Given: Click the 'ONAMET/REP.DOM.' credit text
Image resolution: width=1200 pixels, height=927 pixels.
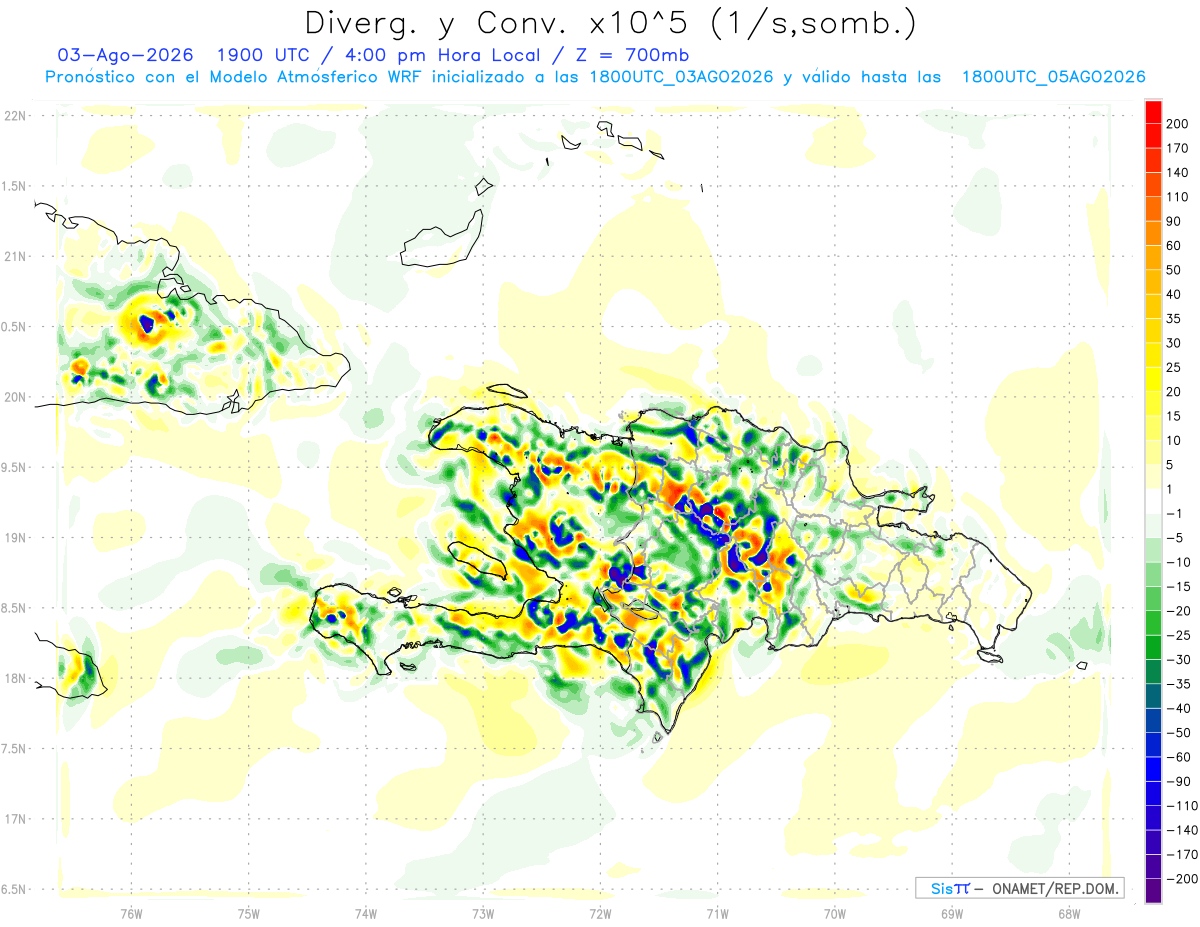Looking at the screenshot, I should coord(1054,888).
